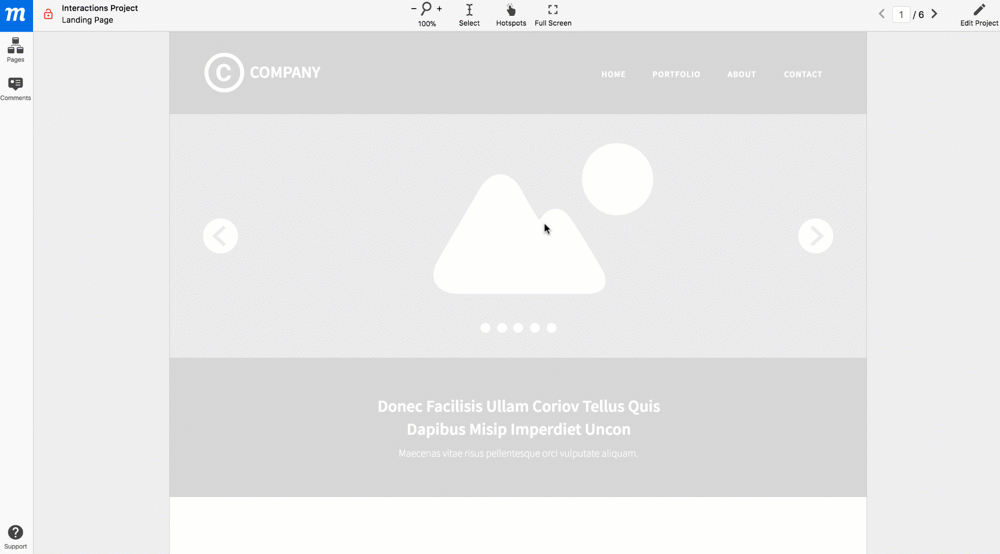Zoom in with the plus button
The image size is (1000, 554).
439,9
